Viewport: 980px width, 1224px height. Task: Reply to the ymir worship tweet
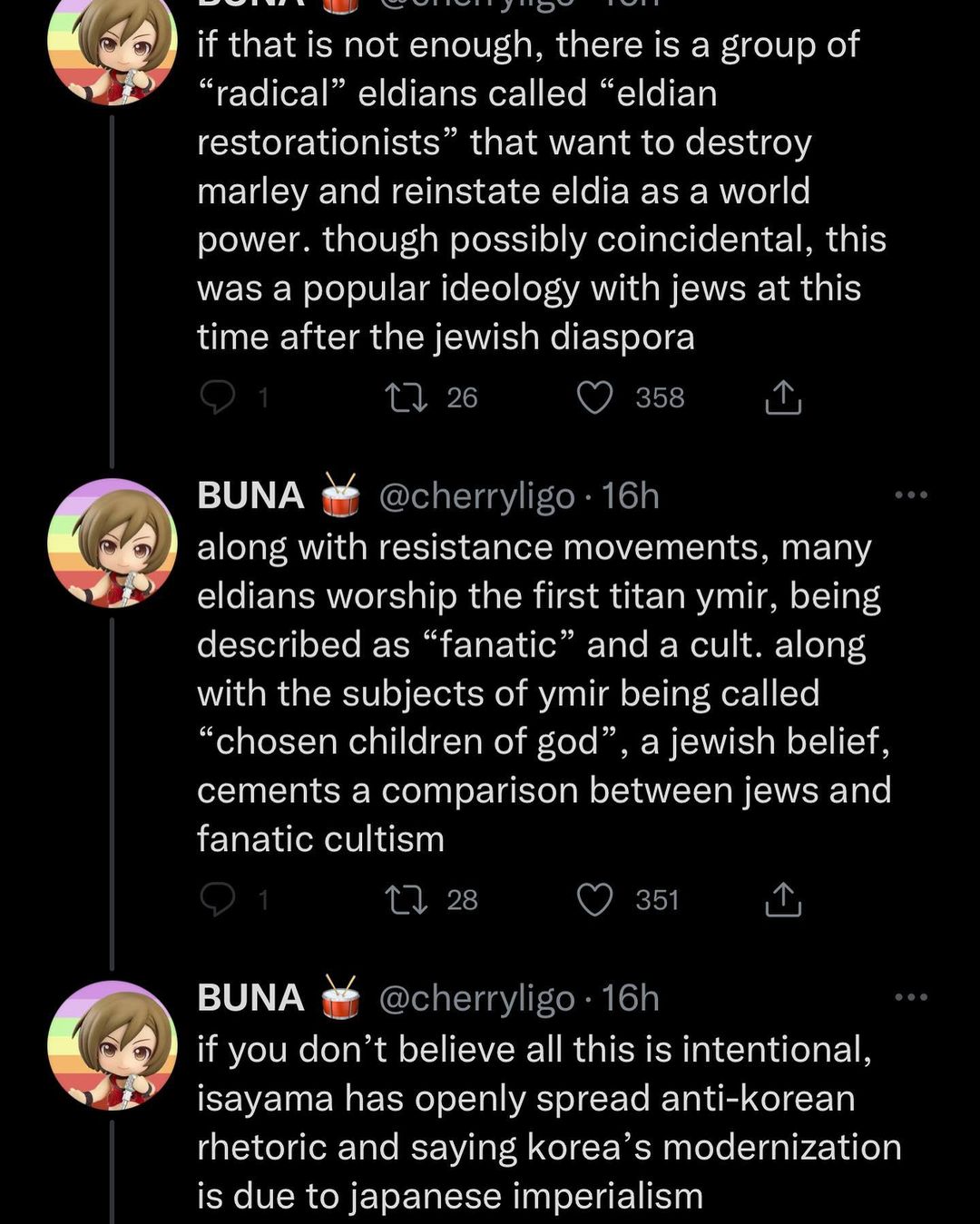tap(218, 899)
